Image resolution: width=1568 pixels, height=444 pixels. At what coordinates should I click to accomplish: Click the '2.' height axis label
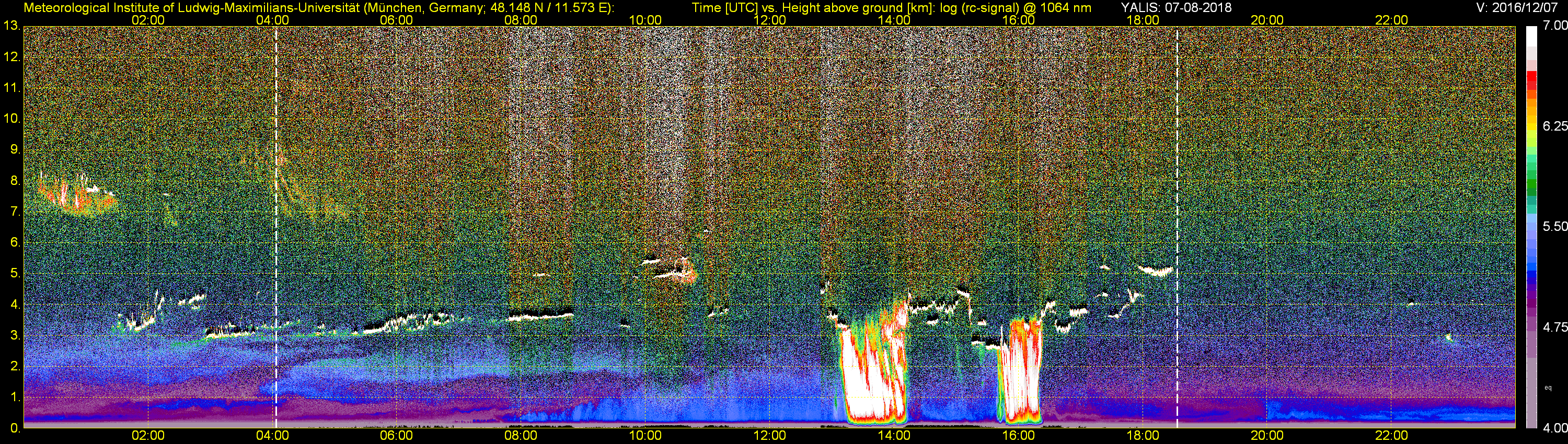click(x=15, y=366)
